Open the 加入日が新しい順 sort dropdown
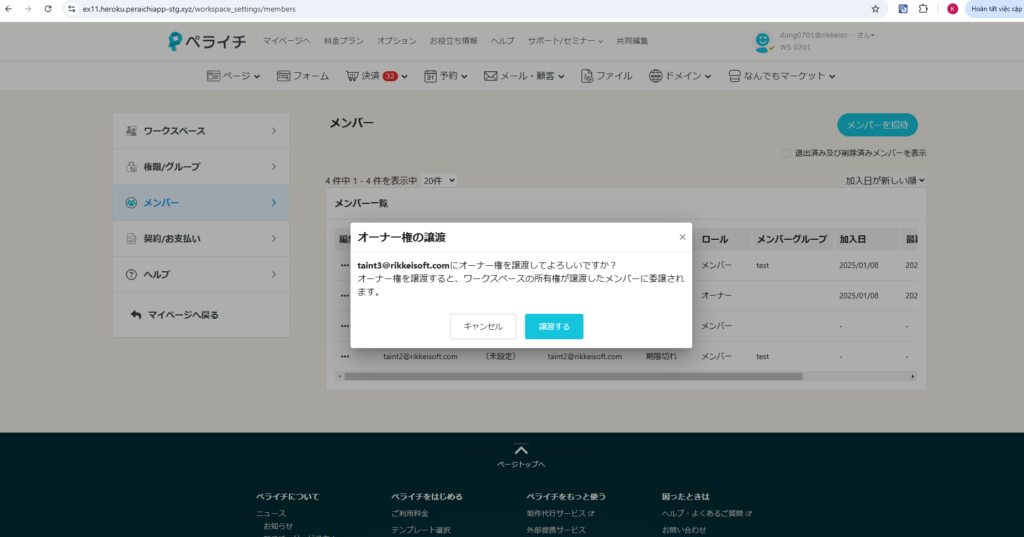Viewport: 1024px width, 537px height. coord(885,181)
